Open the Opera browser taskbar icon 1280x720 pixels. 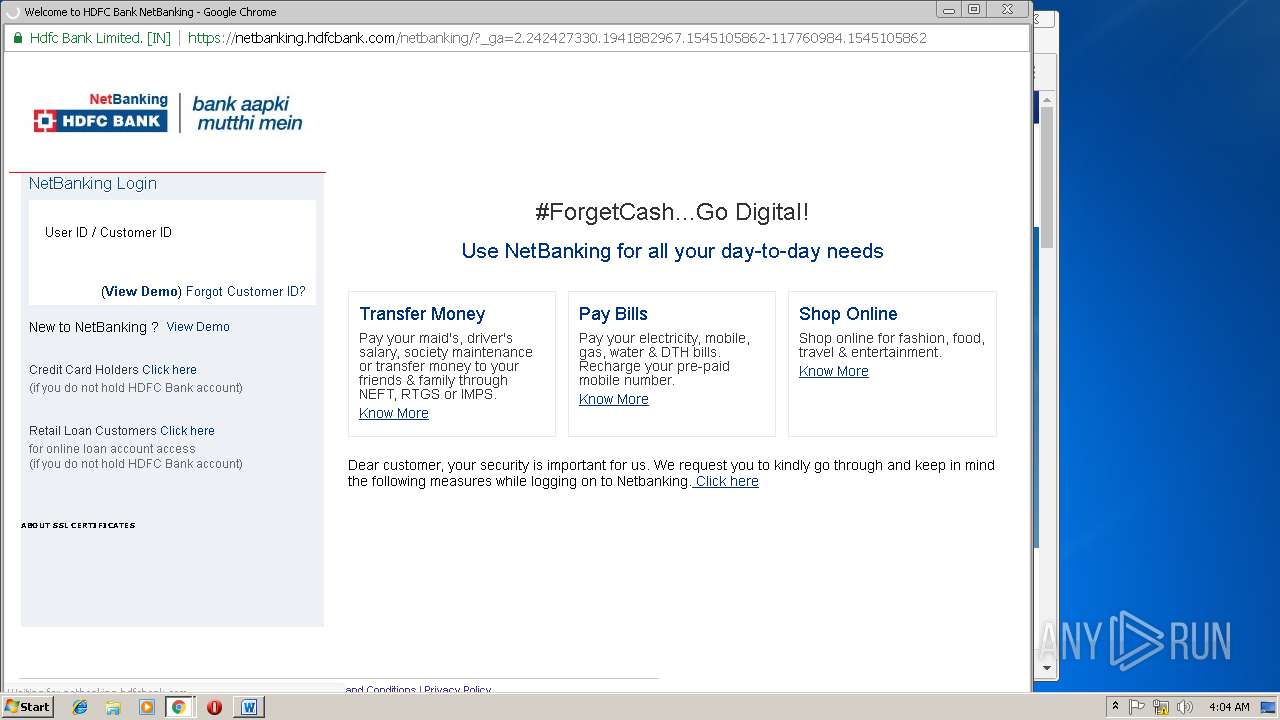pyautogui.click(x=214, y=707)
